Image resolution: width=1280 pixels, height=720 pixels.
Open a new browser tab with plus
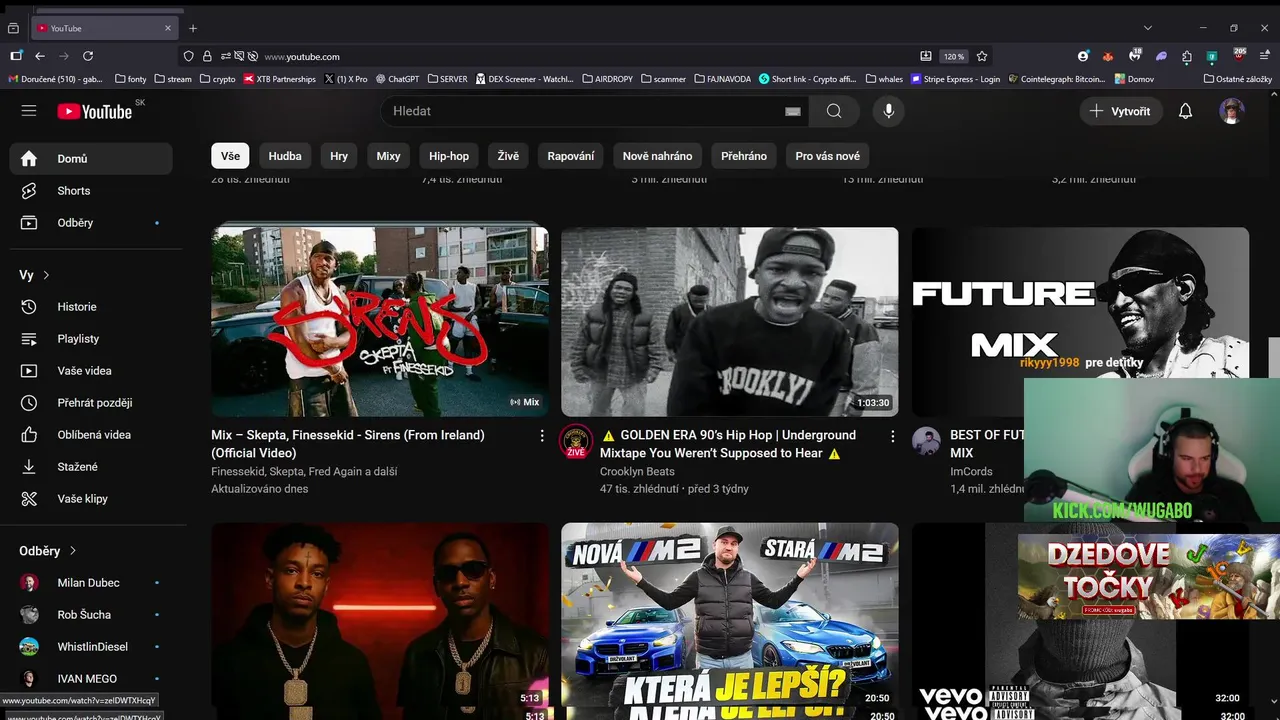[193, 28]
